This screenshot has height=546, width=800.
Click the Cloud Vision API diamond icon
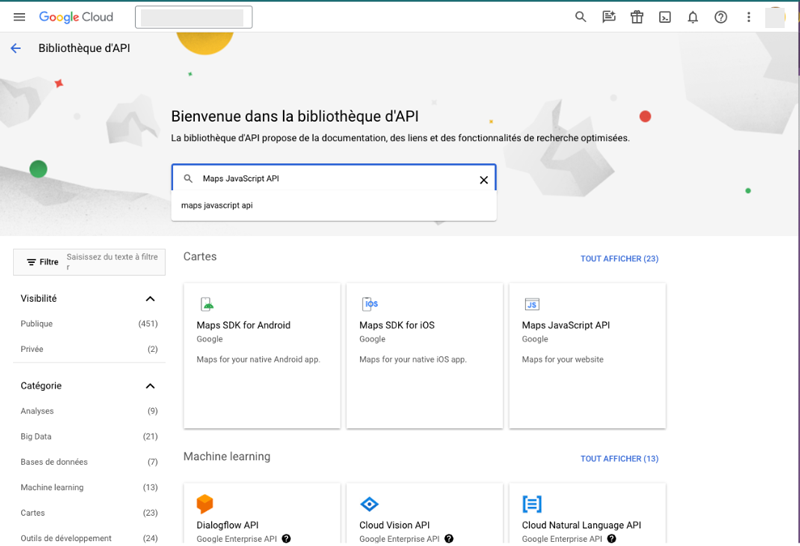[x=369, y=504]
